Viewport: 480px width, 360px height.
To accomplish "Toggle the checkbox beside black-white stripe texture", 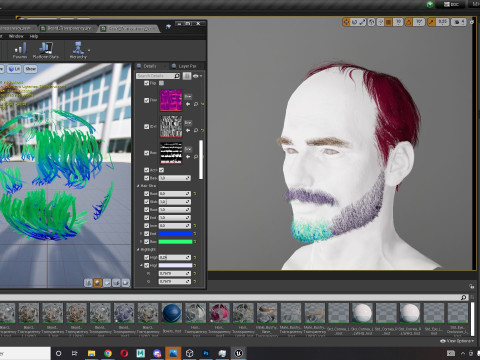I will (146, 153).
